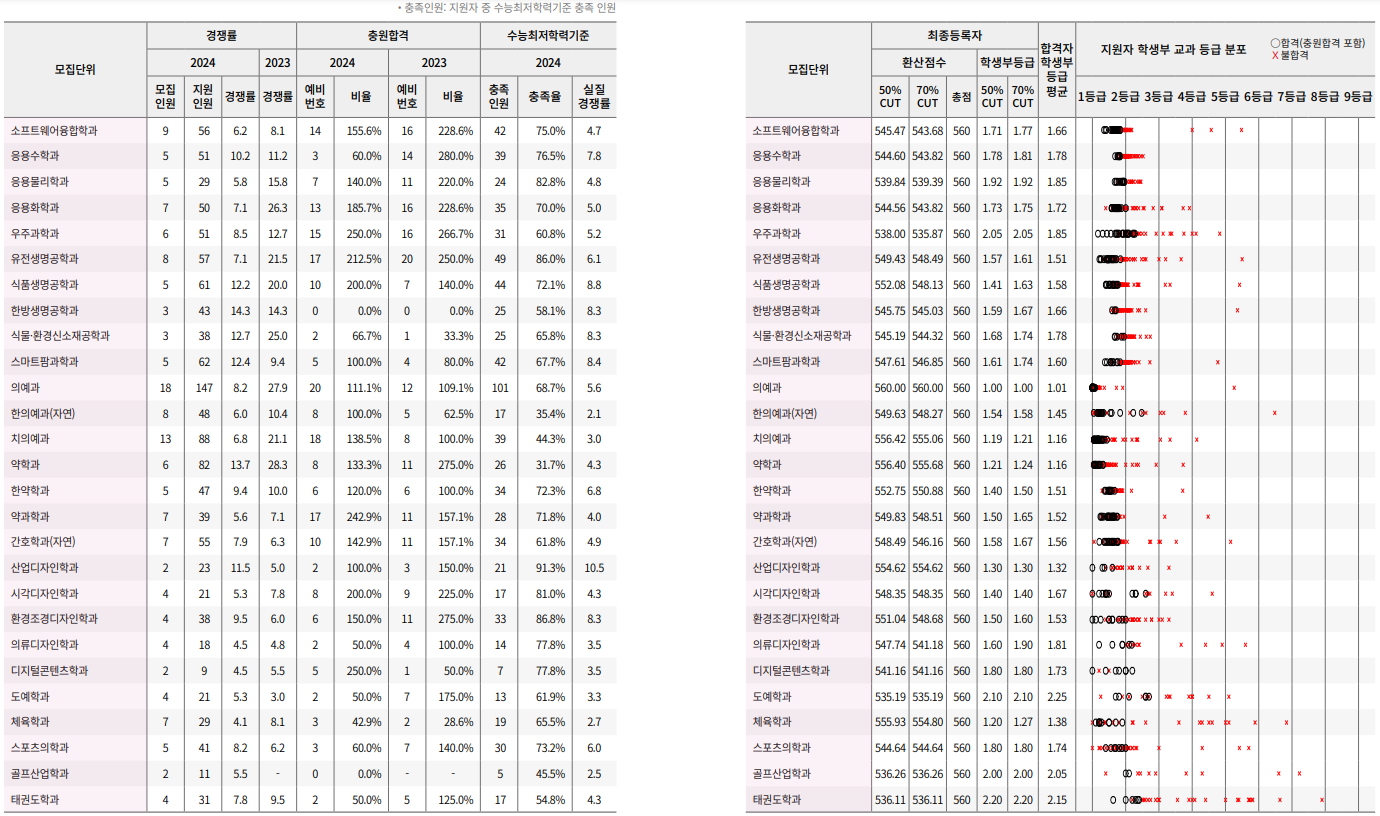The image size is (1380, 816).
Task: Click 도예학과's average grade 2.25
Action: 1057,697
